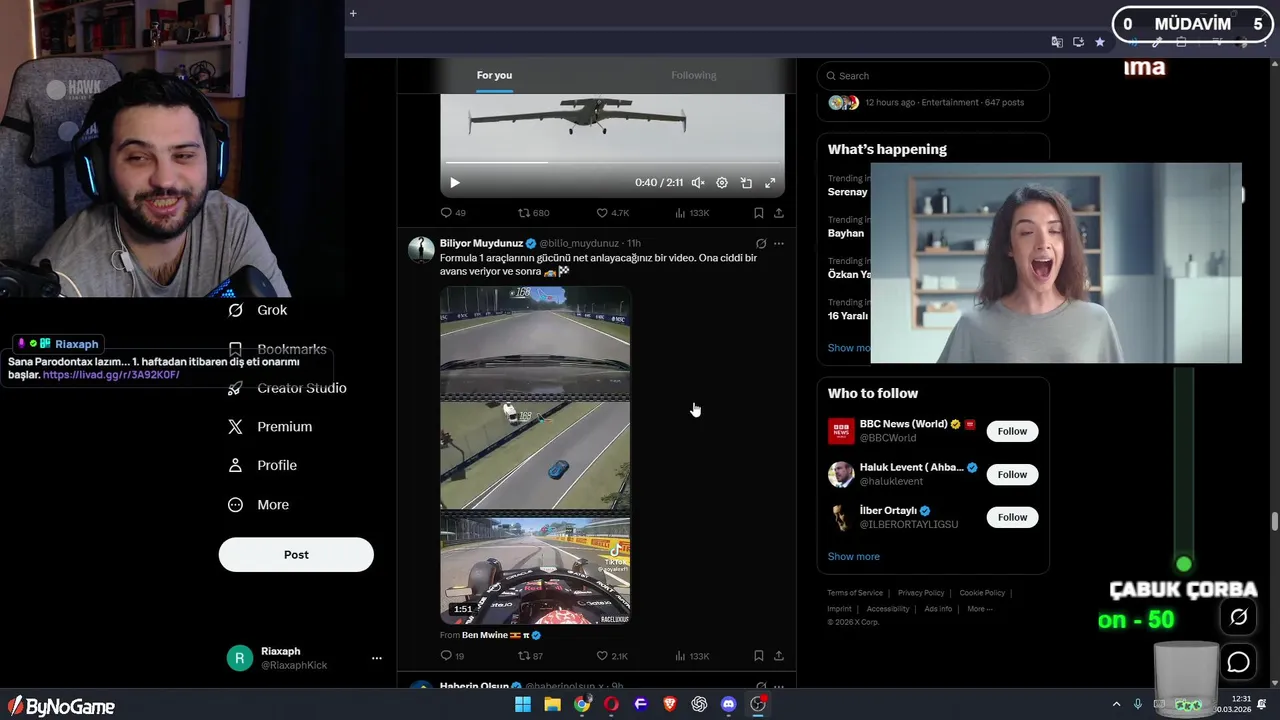
Task: Open Brave browser from the taskbar
Action: click(670, 705)
